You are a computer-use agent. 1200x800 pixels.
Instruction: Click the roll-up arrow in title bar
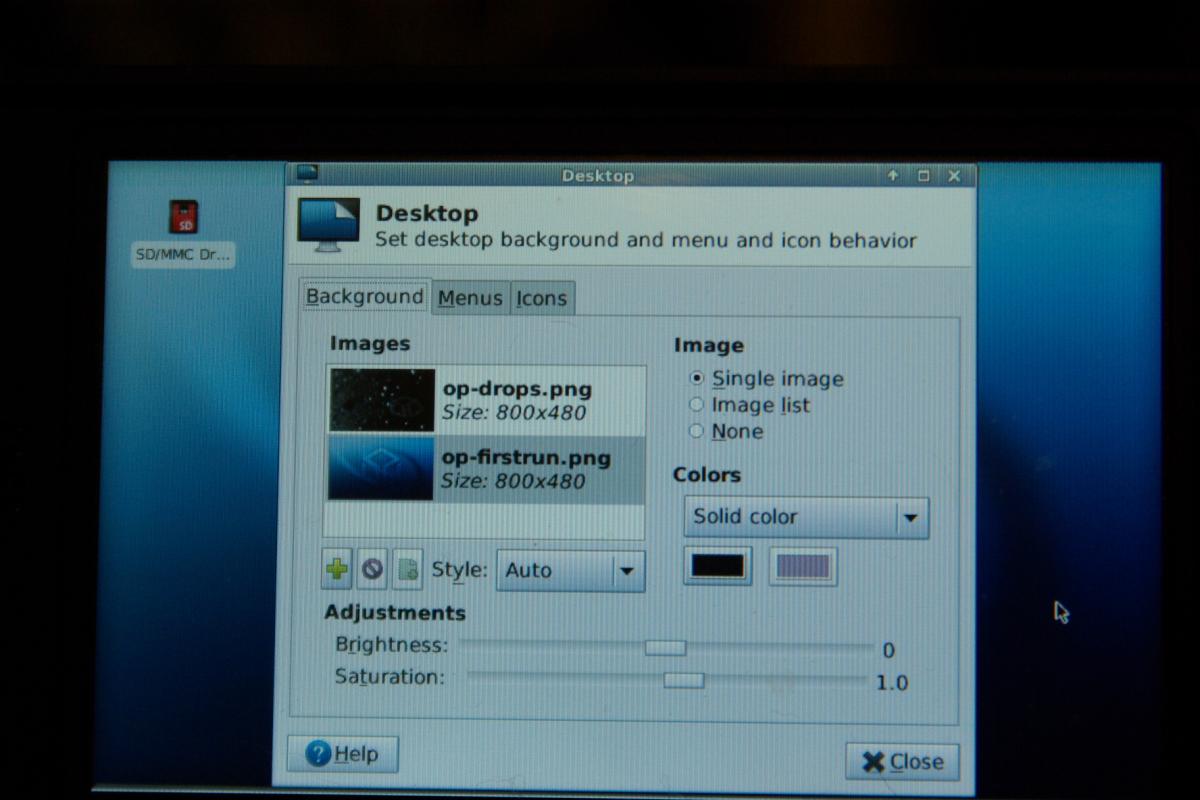pyautogui.click(x=893, y=175)
